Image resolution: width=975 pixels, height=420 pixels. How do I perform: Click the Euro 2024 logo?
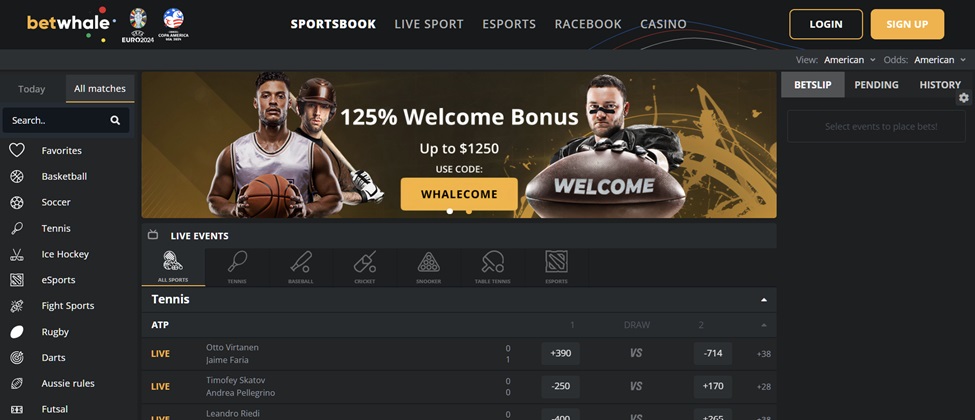[x=138, y=25]
